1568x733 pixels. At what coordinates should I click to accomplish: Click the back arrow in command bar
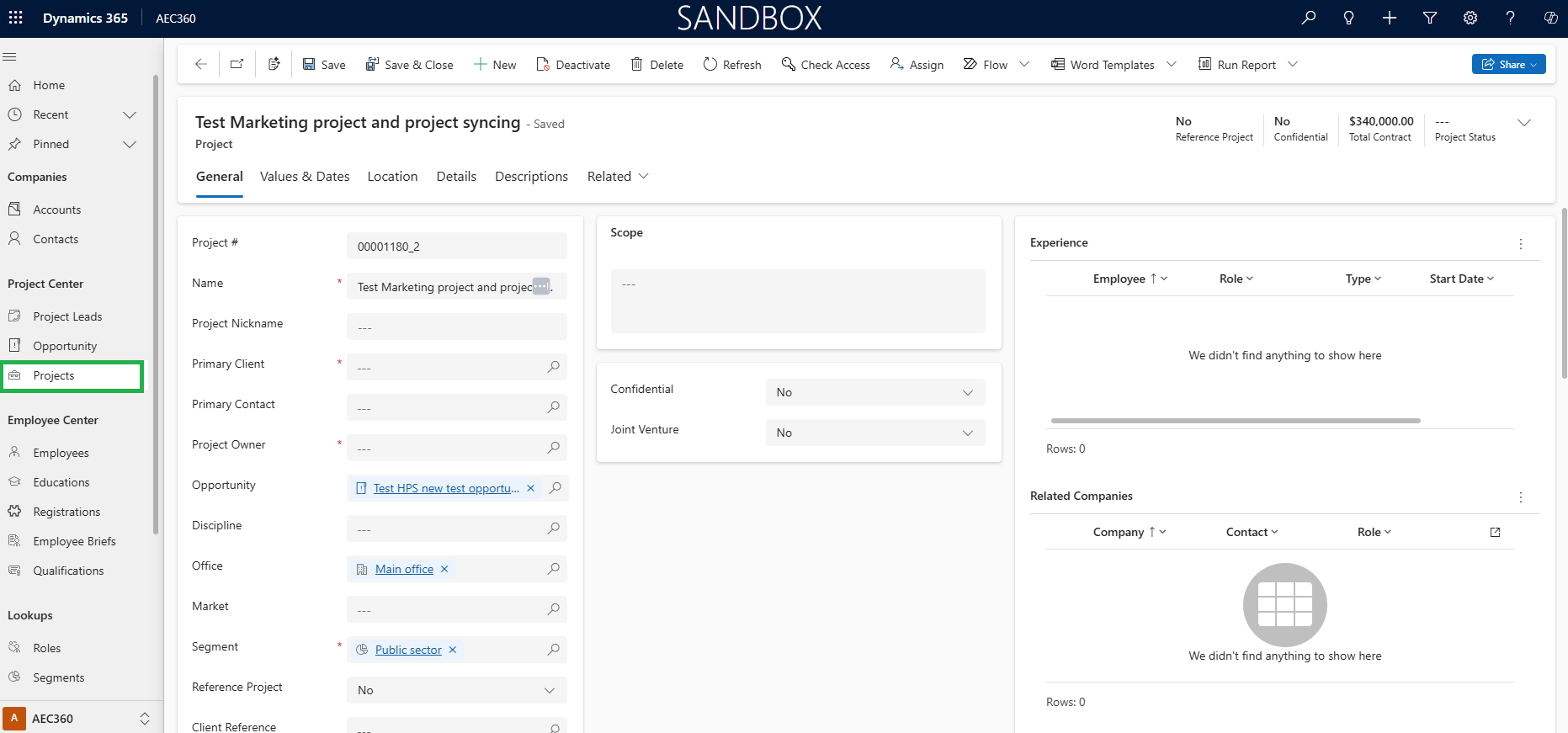pyautogui.click(x=200, y=64)
